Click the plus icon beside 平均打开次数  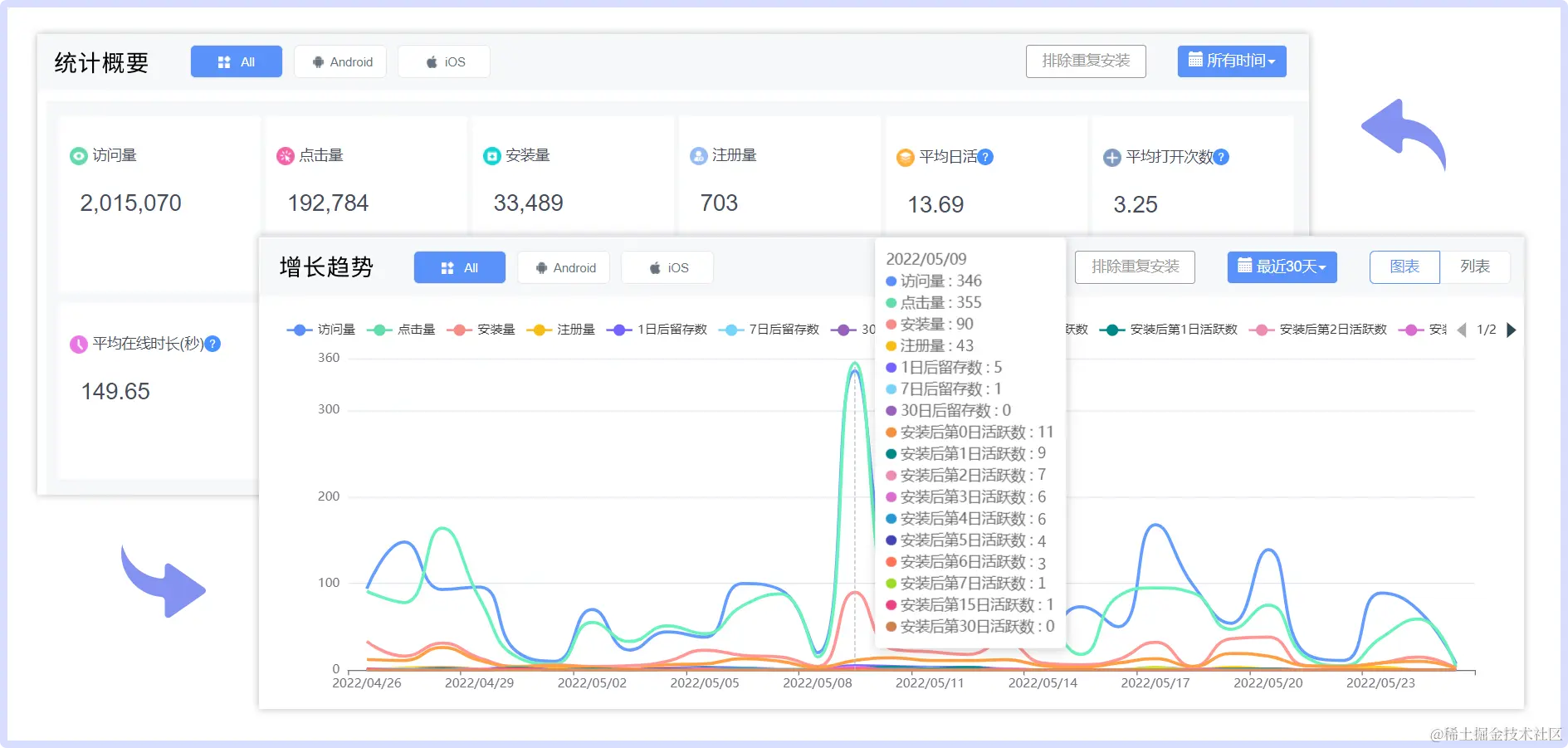(1112, 157)
